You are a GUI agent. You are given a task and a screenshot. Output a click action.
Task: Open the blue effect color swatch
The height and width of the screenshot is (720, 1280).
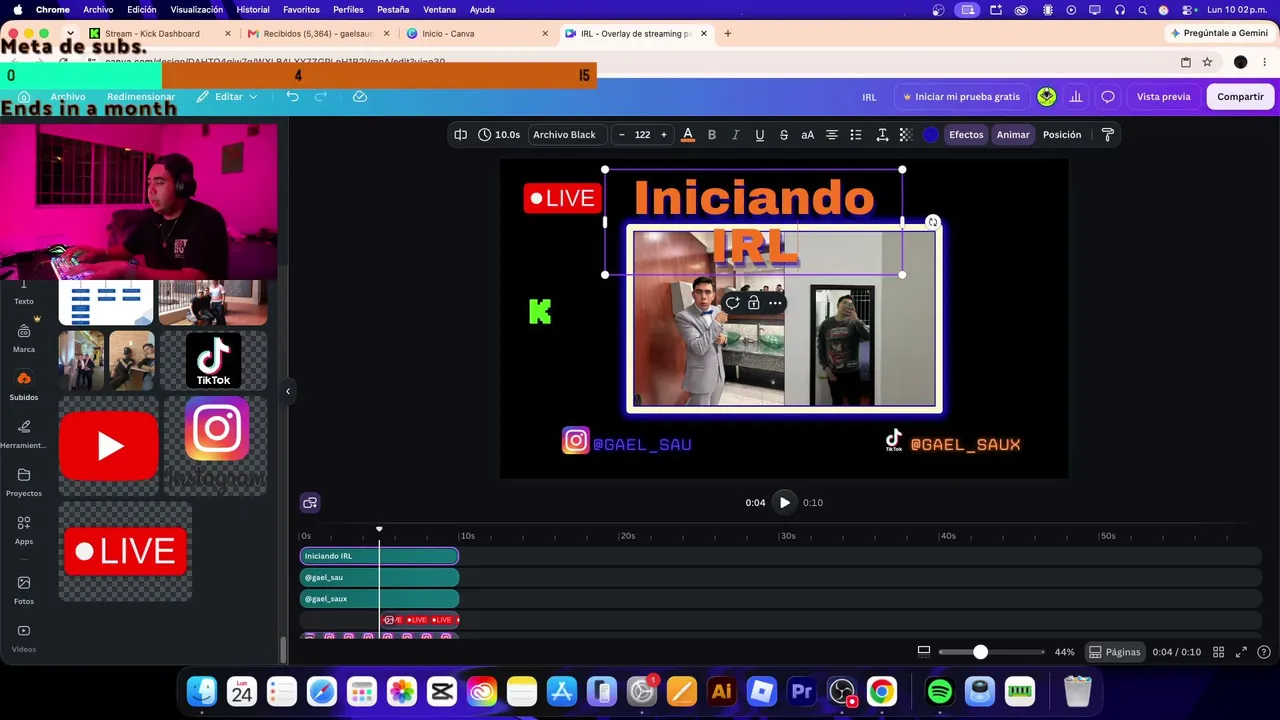coord(931,135)
